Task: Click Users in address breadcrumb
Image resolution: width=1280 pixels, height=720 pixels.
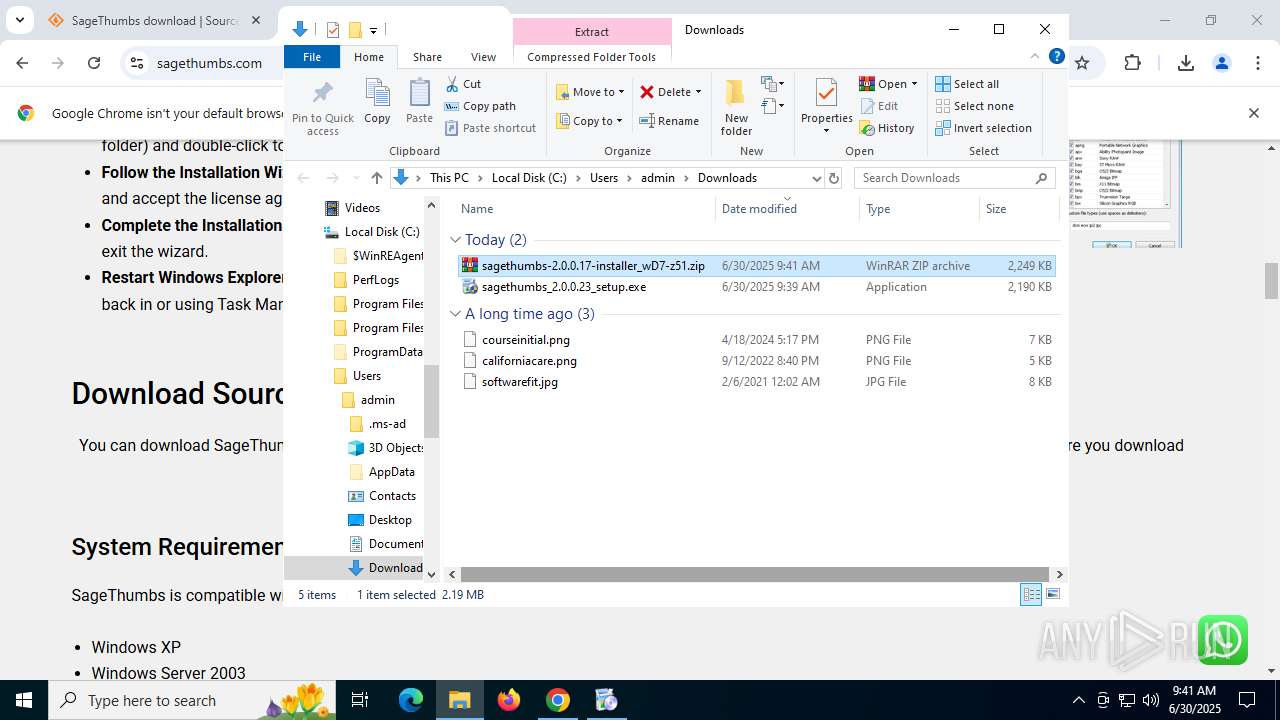Action: [x=604, y=178]
